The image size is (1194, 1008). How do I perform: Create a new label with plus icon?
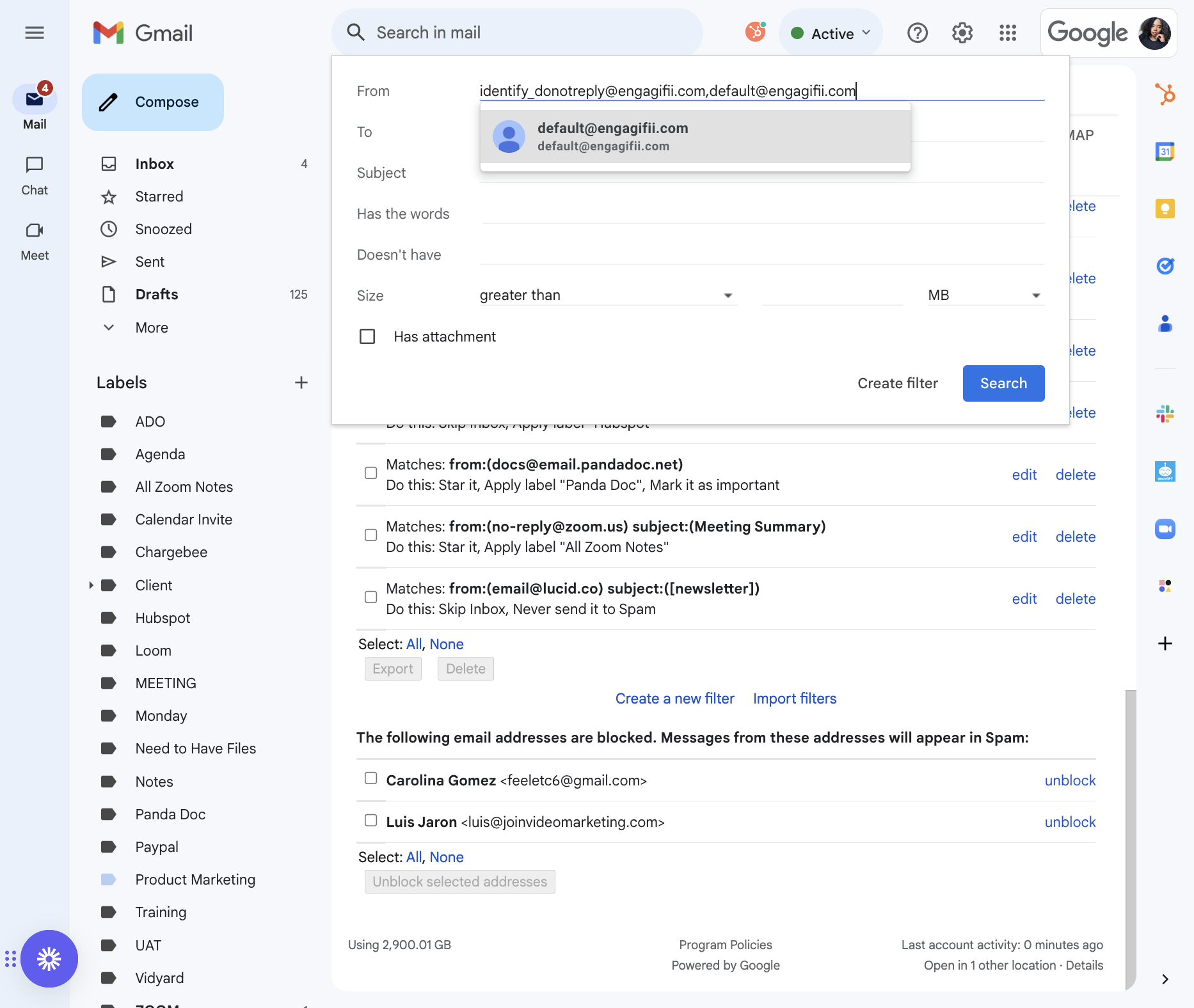(x=301, y=382)
